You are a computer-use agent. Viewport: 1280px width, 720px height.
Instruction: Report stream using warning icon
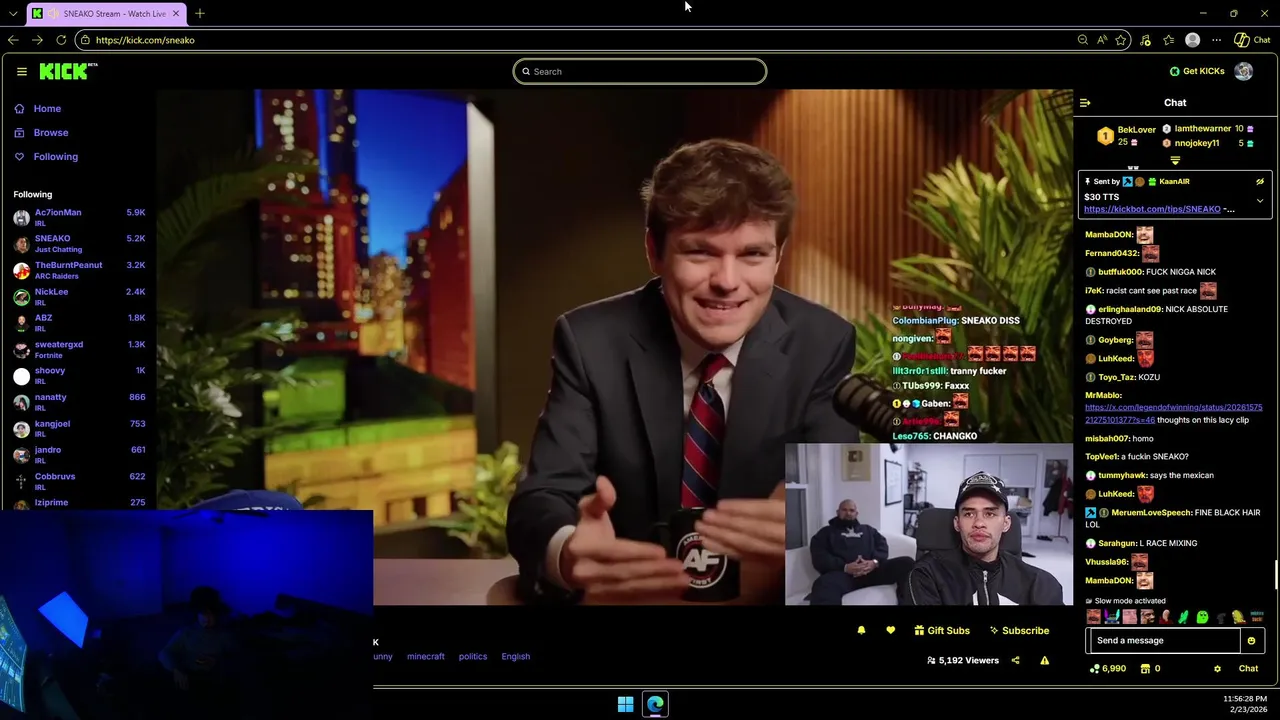(x=1044, y=660)
